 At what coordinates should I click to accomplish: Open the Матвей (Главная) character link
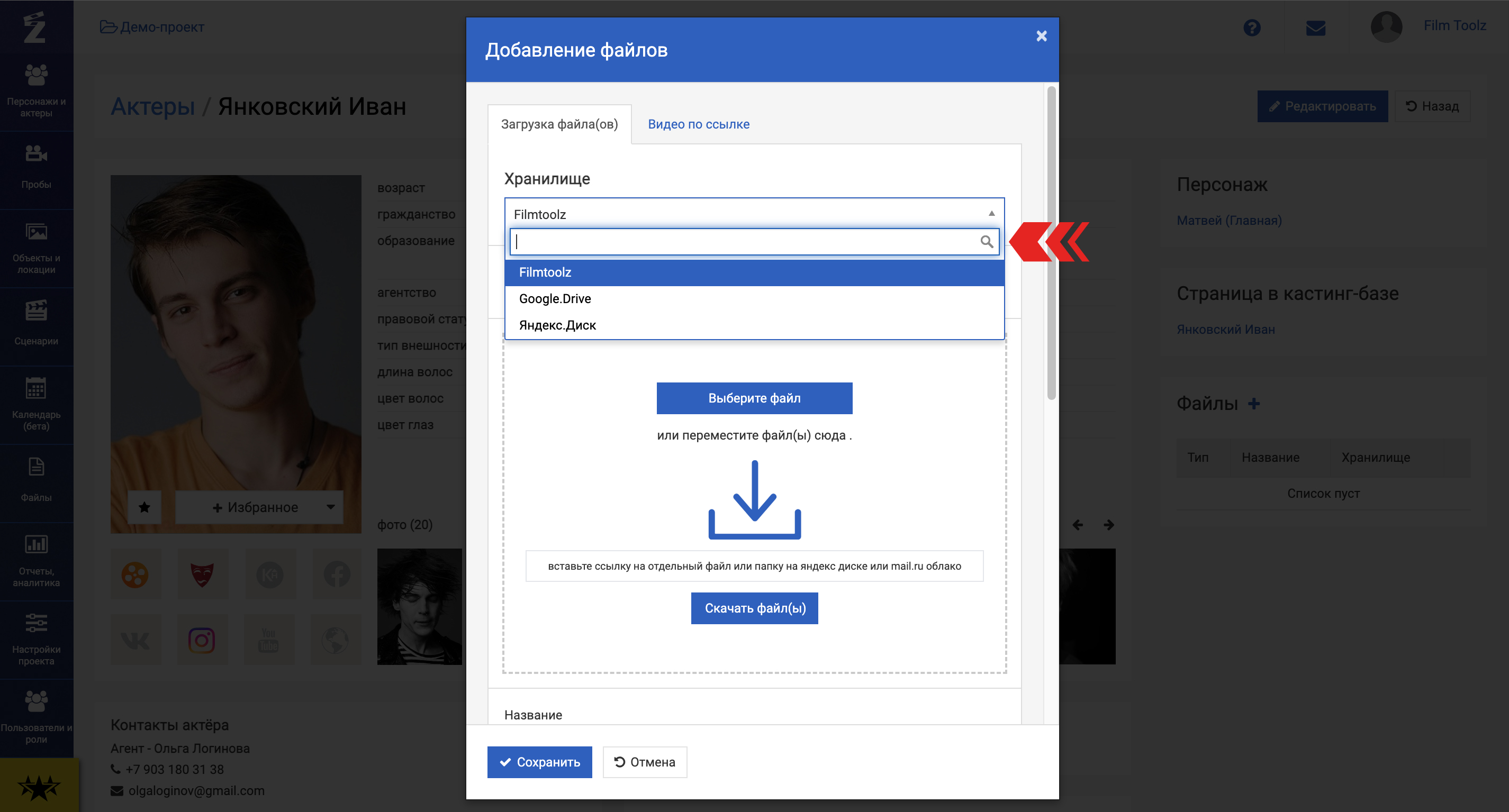click(x=1229, y=220)
